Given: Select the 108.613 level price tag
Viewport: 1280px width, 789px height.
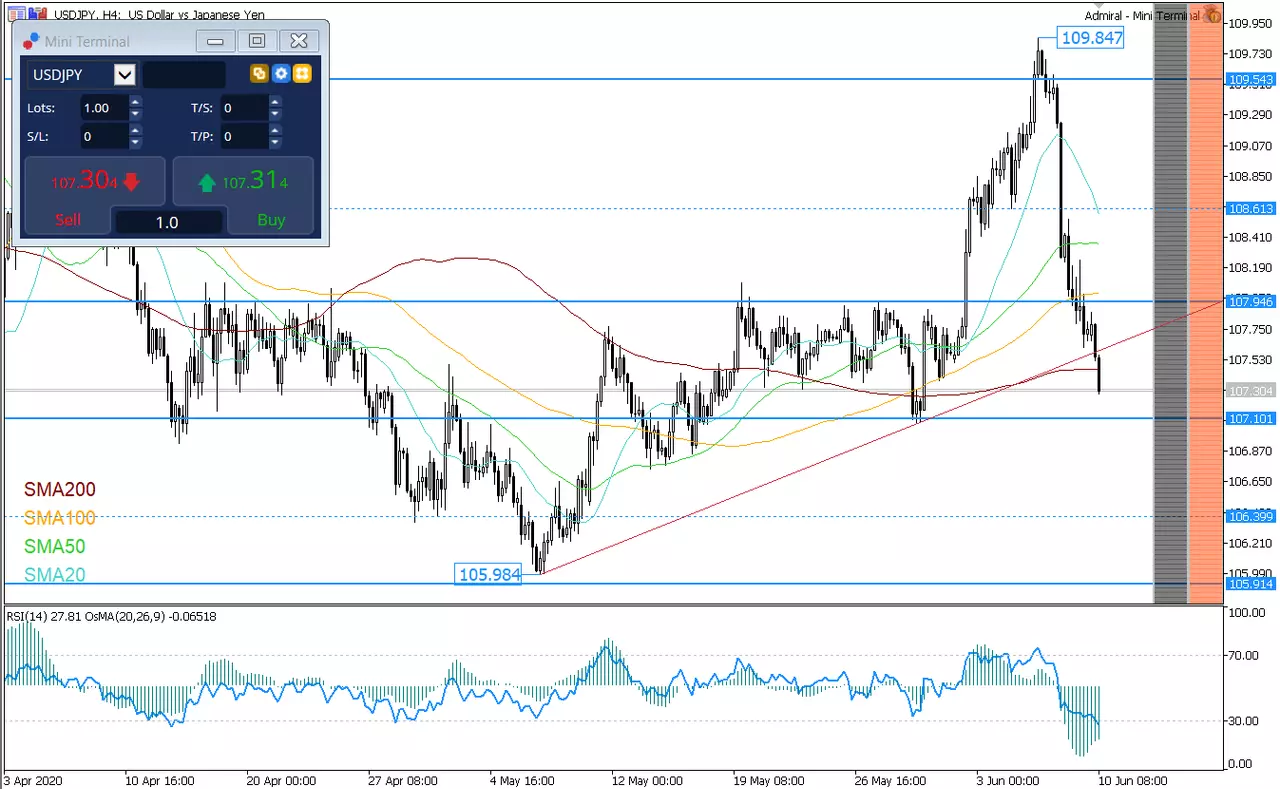Looking at the screenshot, I should pos(1250,208).
